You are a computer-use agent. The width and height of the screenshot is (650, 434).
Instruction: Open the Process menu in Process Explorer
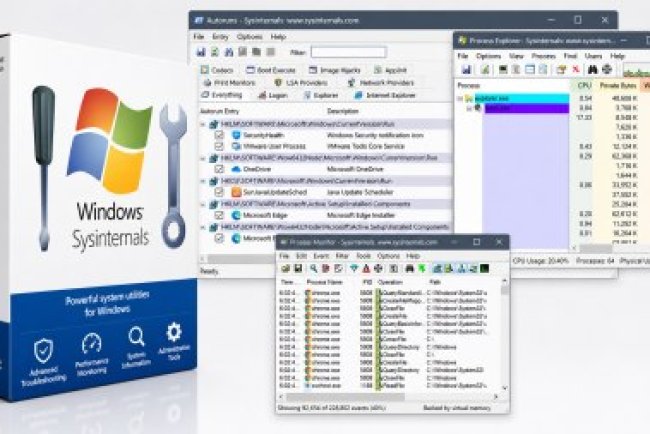[x=543, y=56]
